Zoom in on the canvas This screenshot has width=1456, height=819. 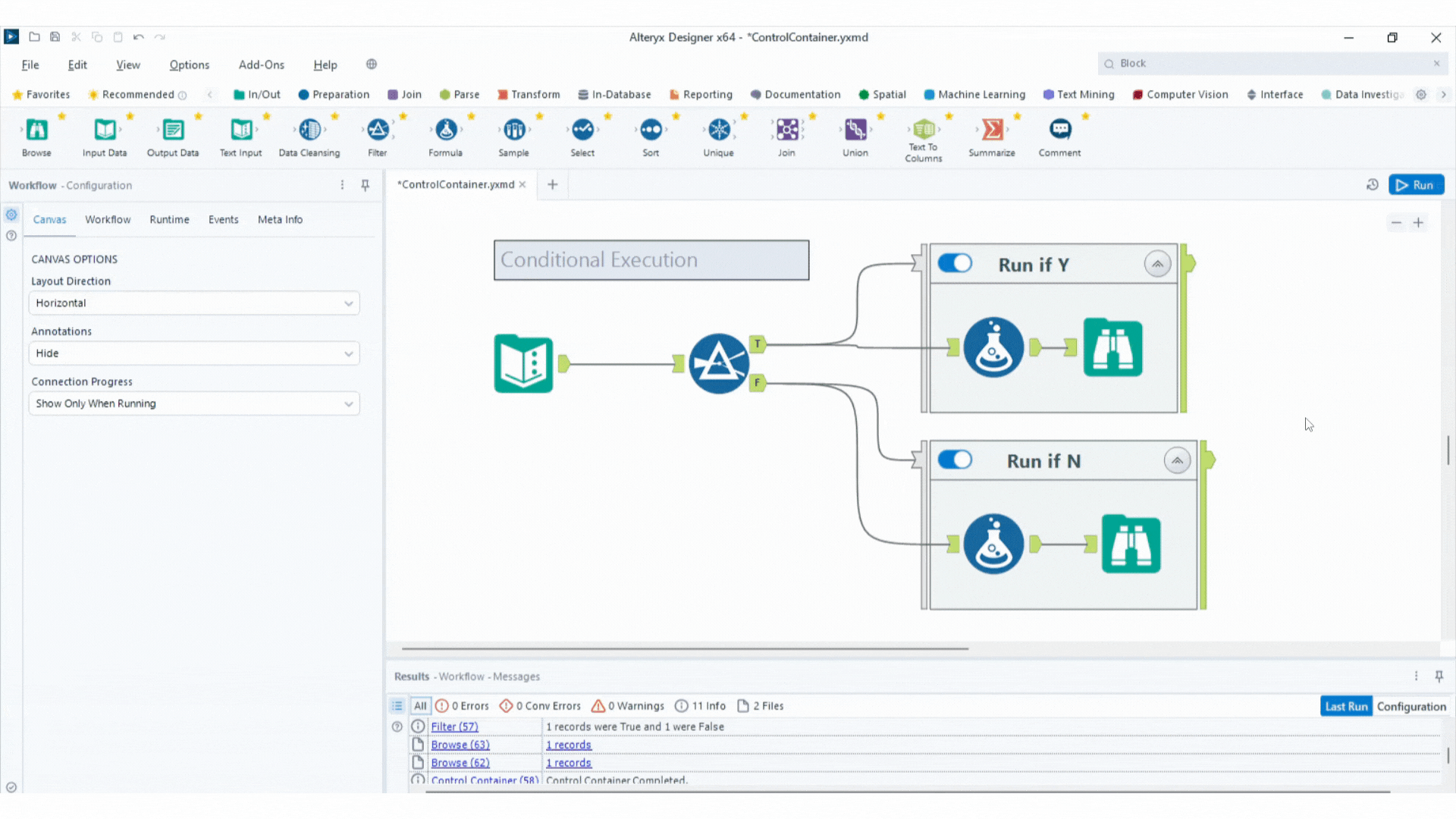1419,222
